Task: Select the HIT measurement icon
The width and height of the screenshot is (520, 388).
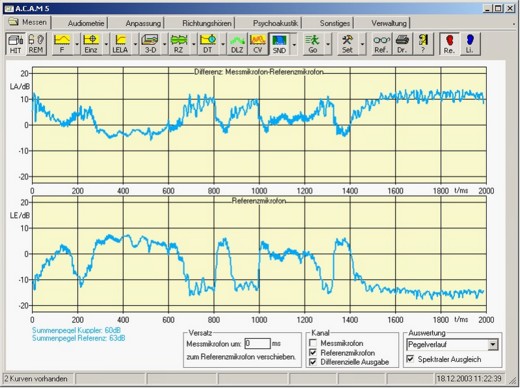Action: point(15,44)
